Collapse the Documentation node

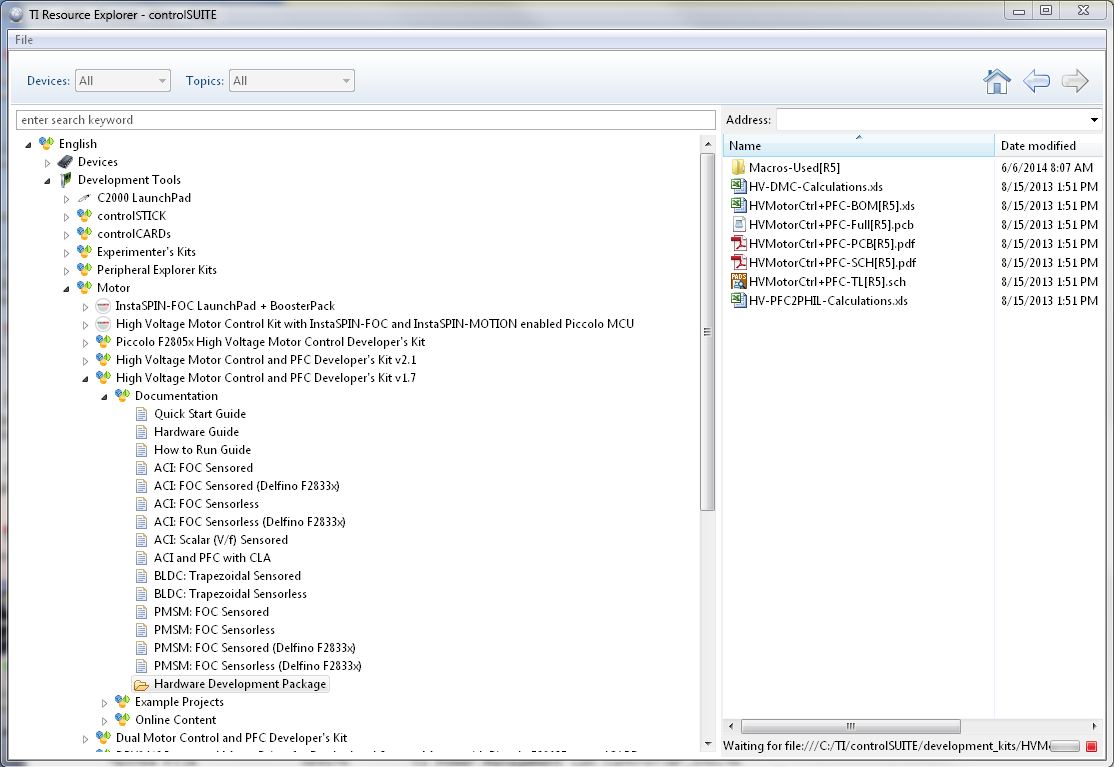click(x=104, y=397)
